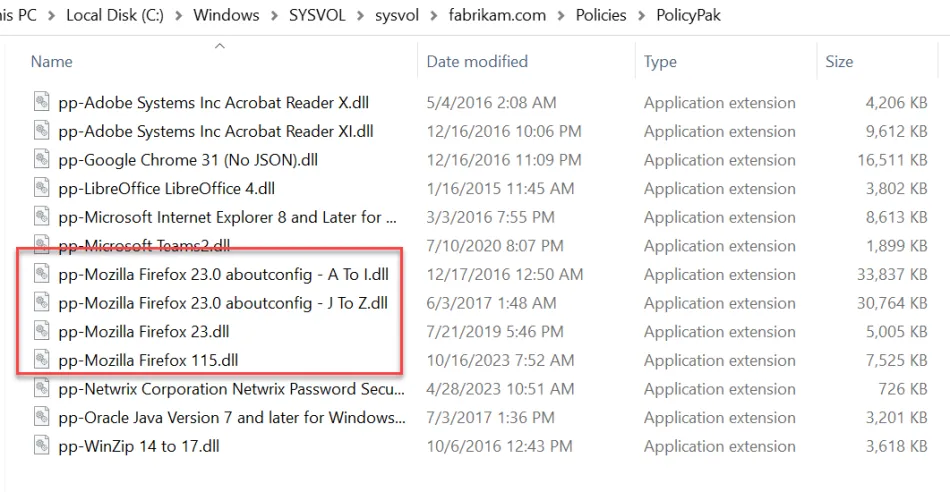Expand the chevron after Windows in address bar
Image resolution: width=950 pixels, height=492 pixels.
pyautogui.click(x=273, y=15)
